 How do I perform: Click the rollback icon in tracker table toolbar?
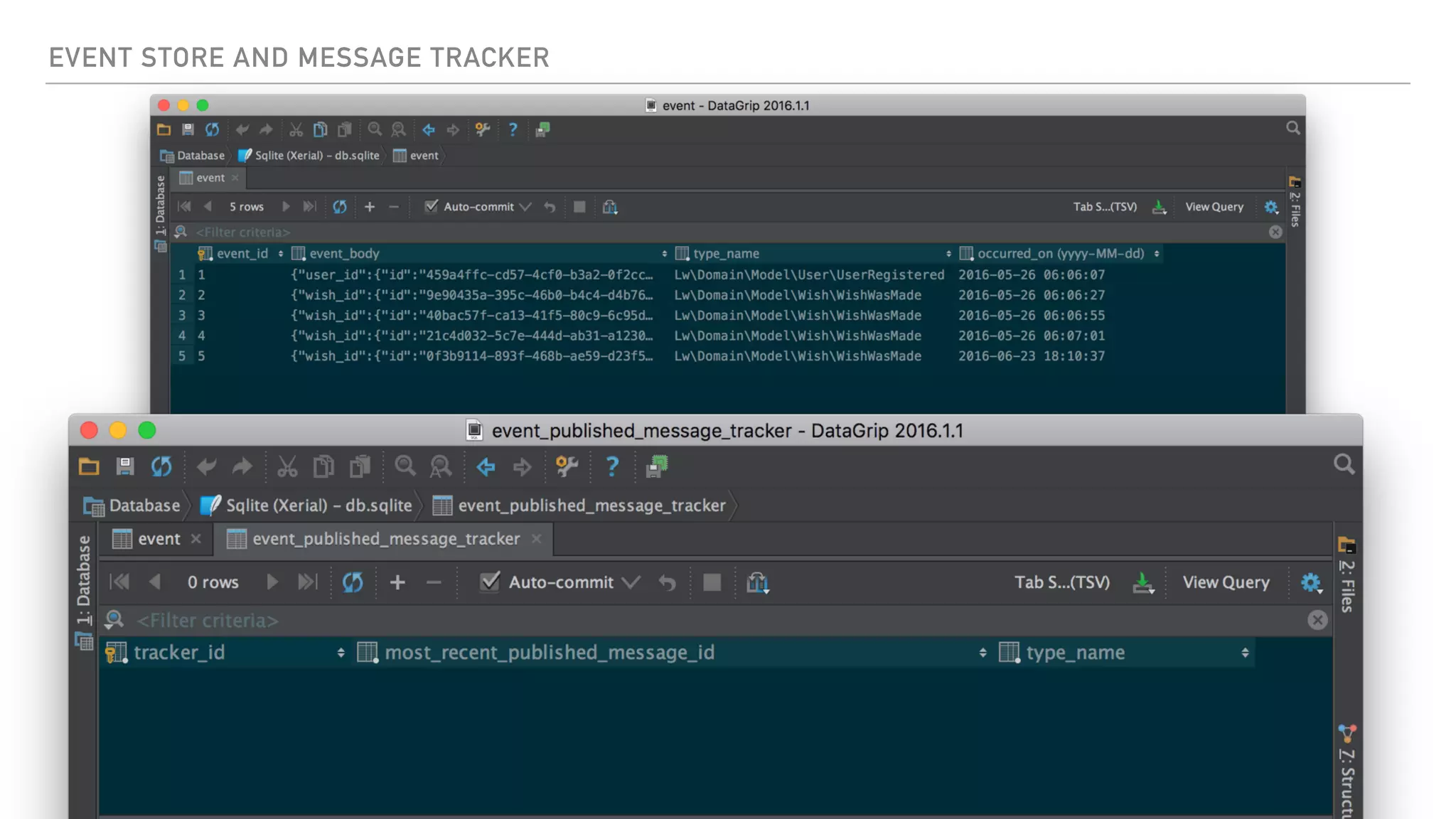tap(666, 582)
